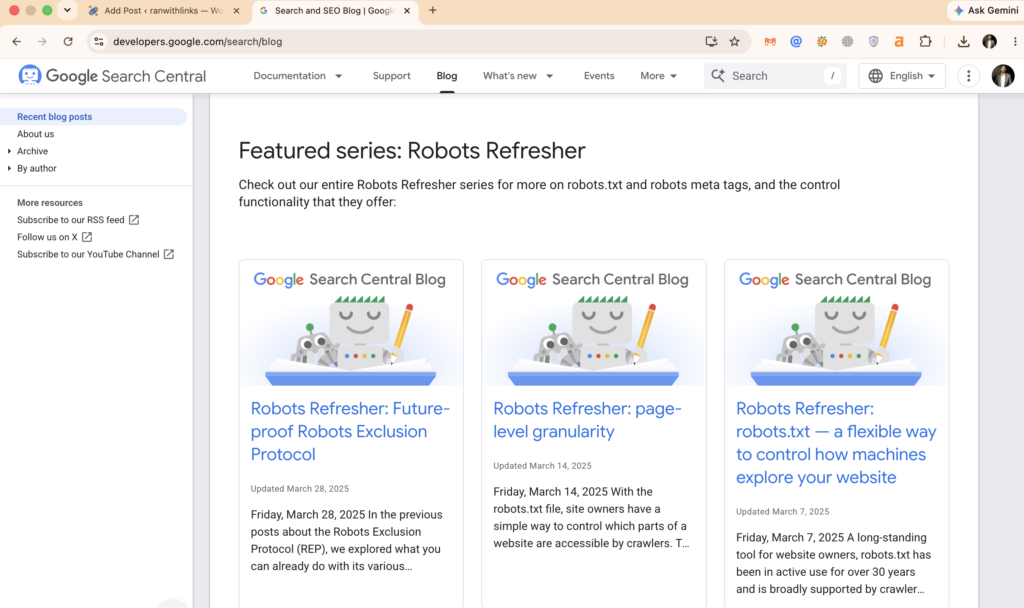
Task: Open the Extensions puzzle-piece icon
Action: tap(925, 41)
